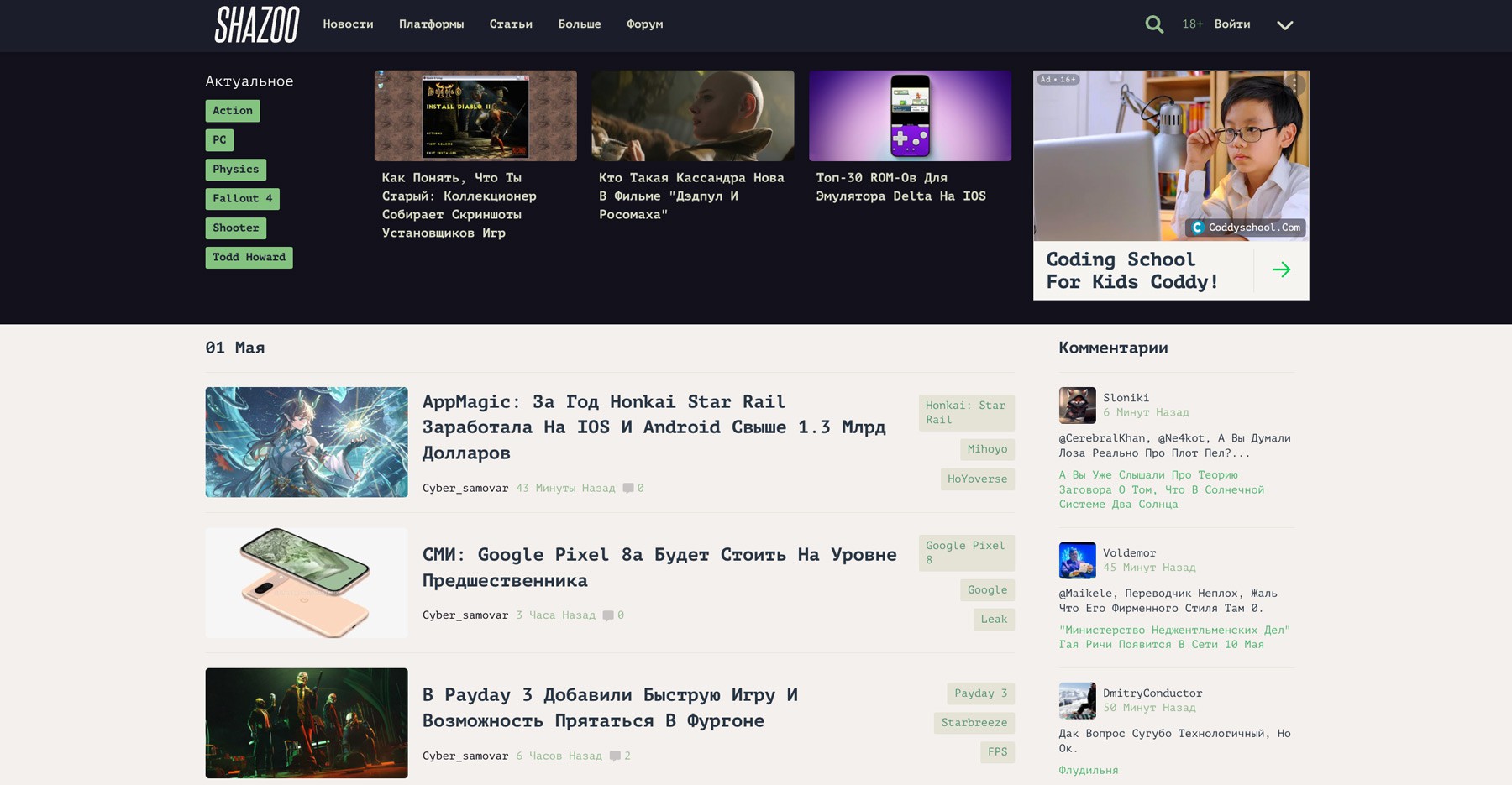Open the Guy Ritchie film thread link
This screenshot has width=1512, height=785.
[1173, 637]
